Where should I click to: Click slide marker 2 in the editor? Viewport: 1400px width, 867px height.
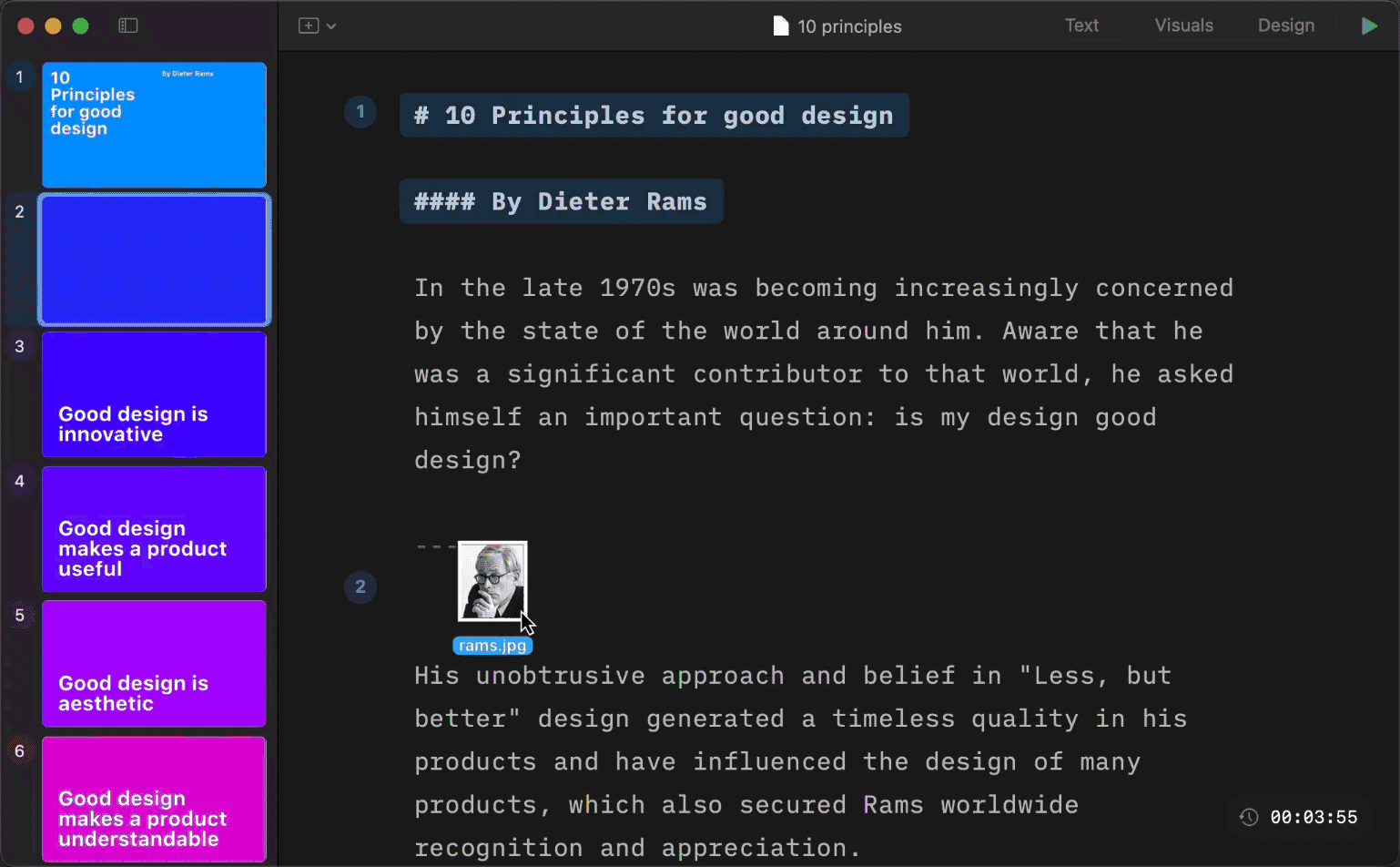pyautogui.click(x=360, y=586)
